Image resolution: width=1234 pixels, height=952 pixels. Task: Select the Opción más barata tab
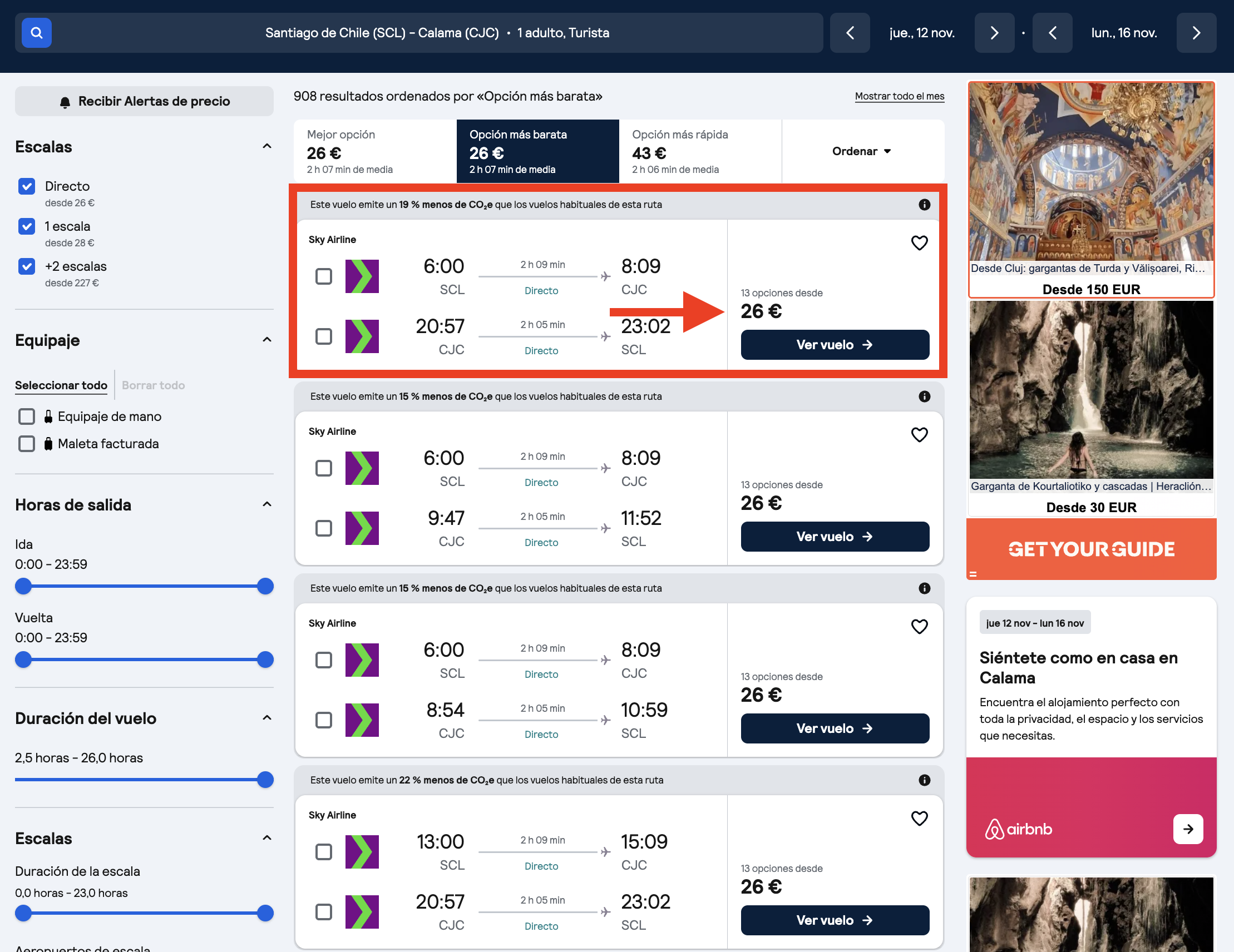[538, 151]
